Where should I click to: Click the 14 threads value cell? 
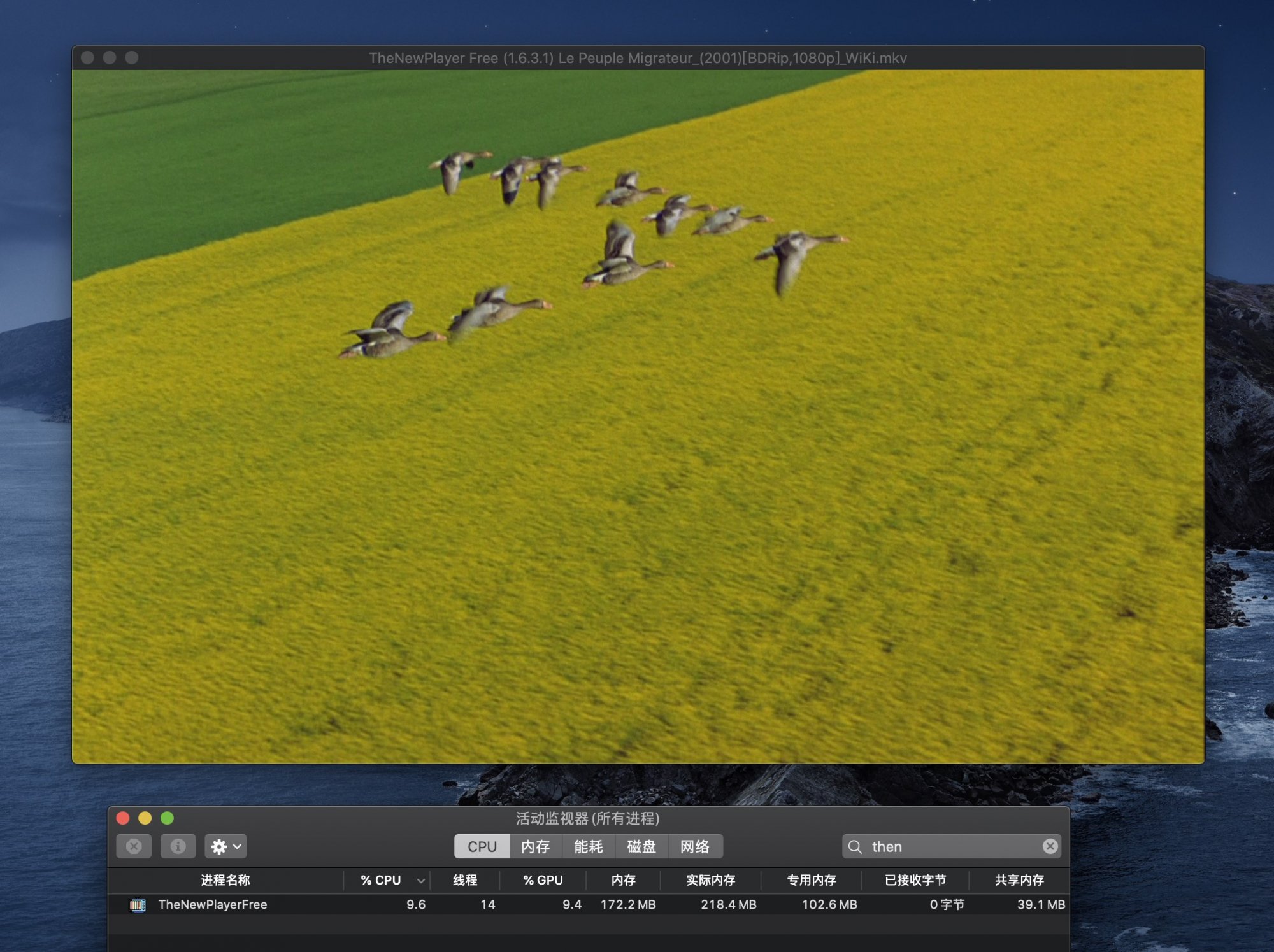(488, 904)
